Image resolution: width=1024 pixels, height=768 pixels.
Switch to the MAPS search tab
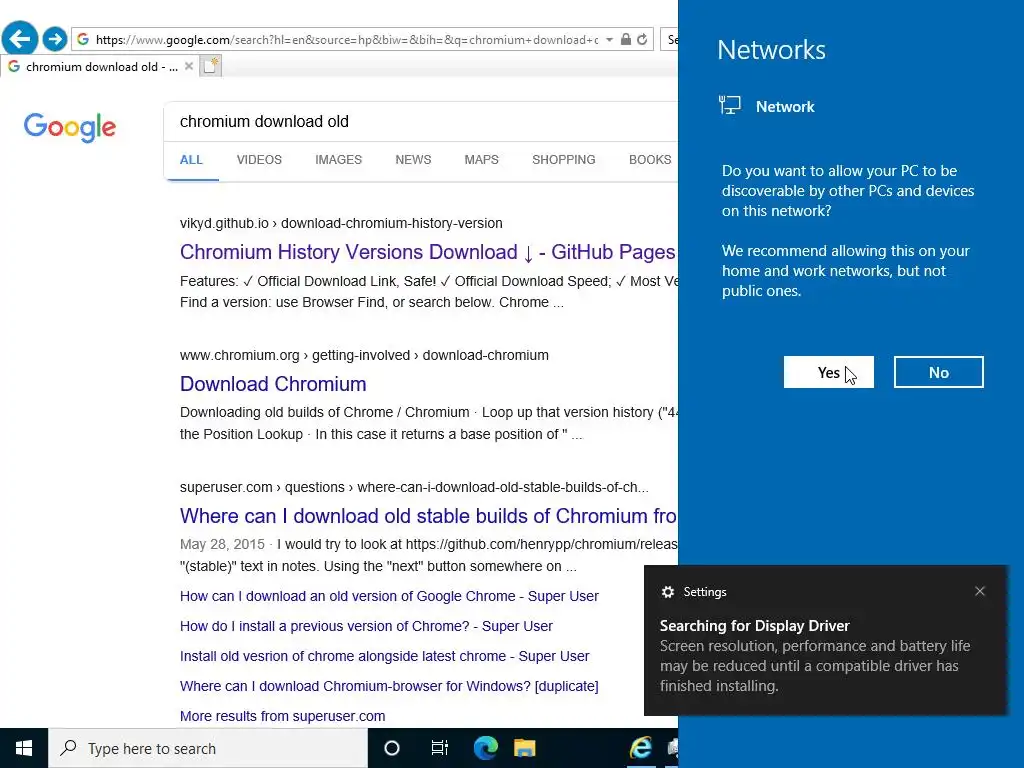coord(481,160)
